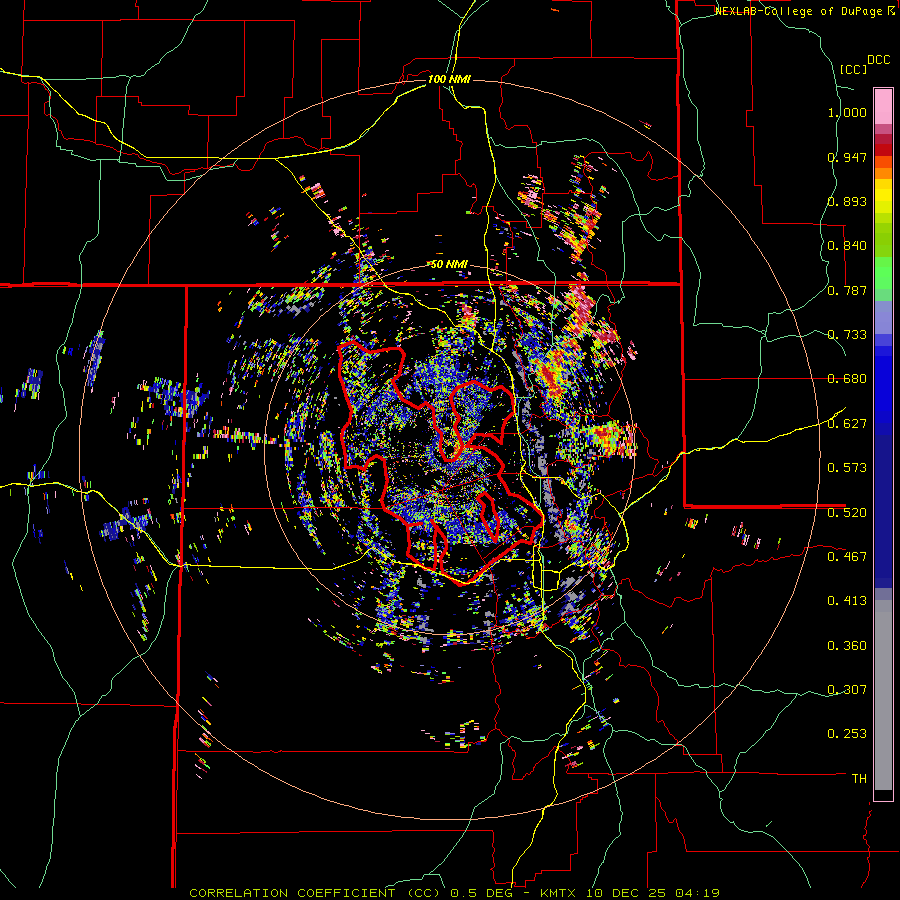This screenshot has height=900, width=900.
Task: Select the 0.253 scale value label
Action: 847,734
